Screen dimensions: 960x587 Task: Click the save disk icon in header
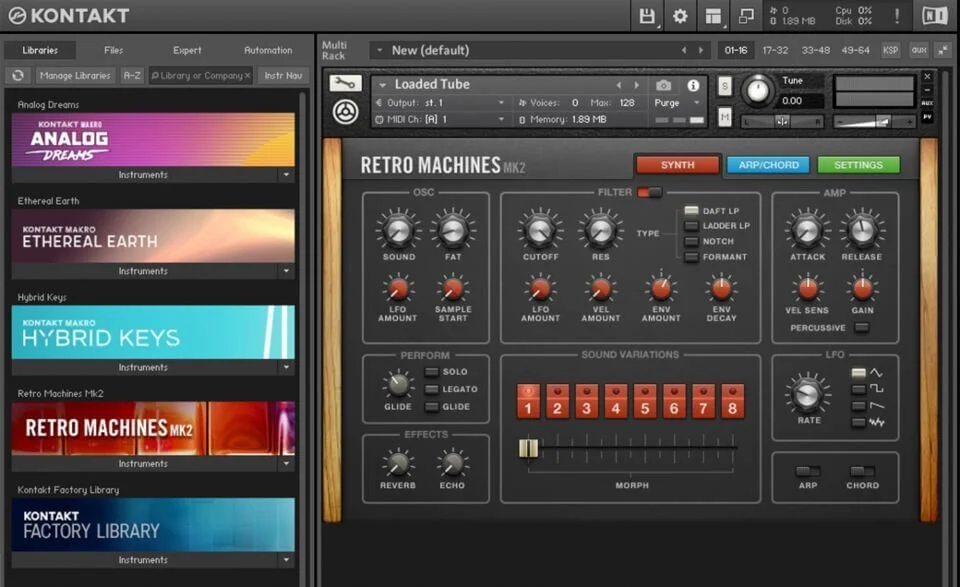tap(647, 16)
